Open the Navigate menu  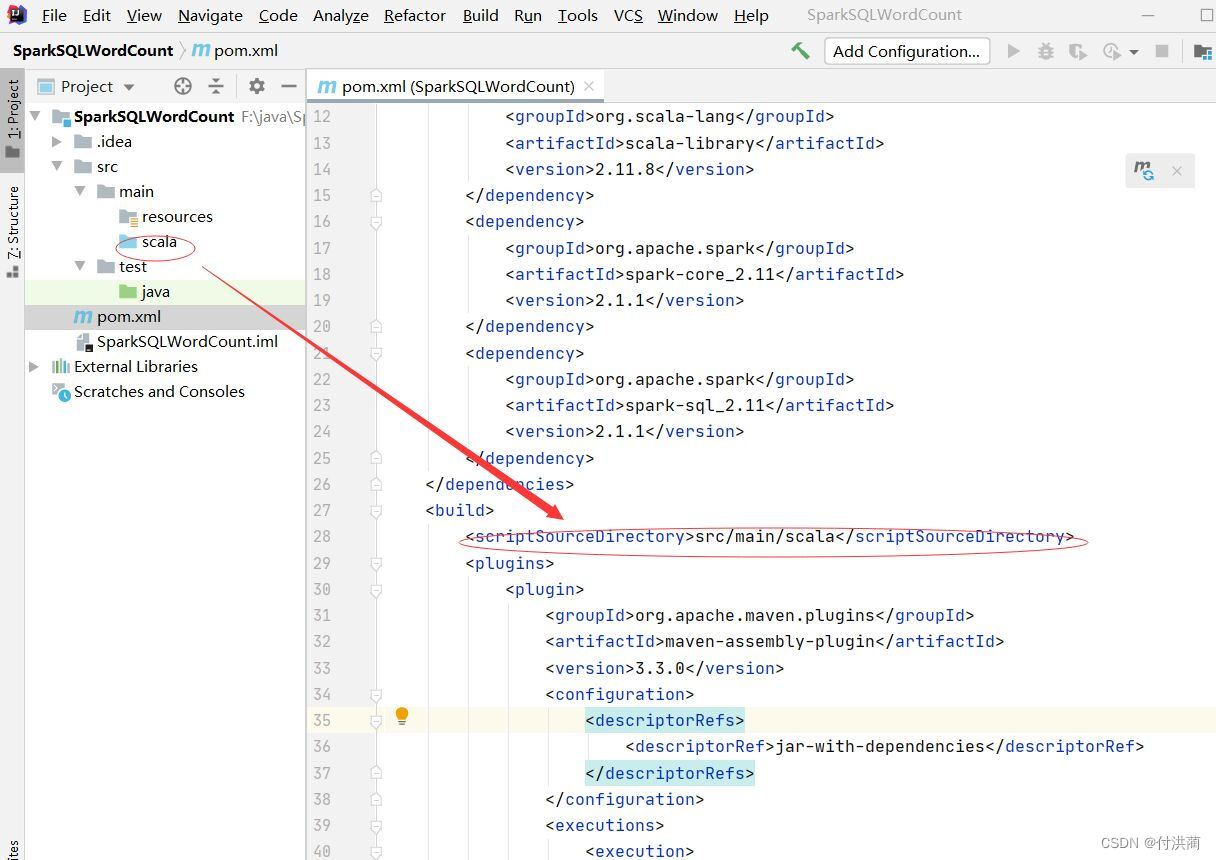[210, 15]
